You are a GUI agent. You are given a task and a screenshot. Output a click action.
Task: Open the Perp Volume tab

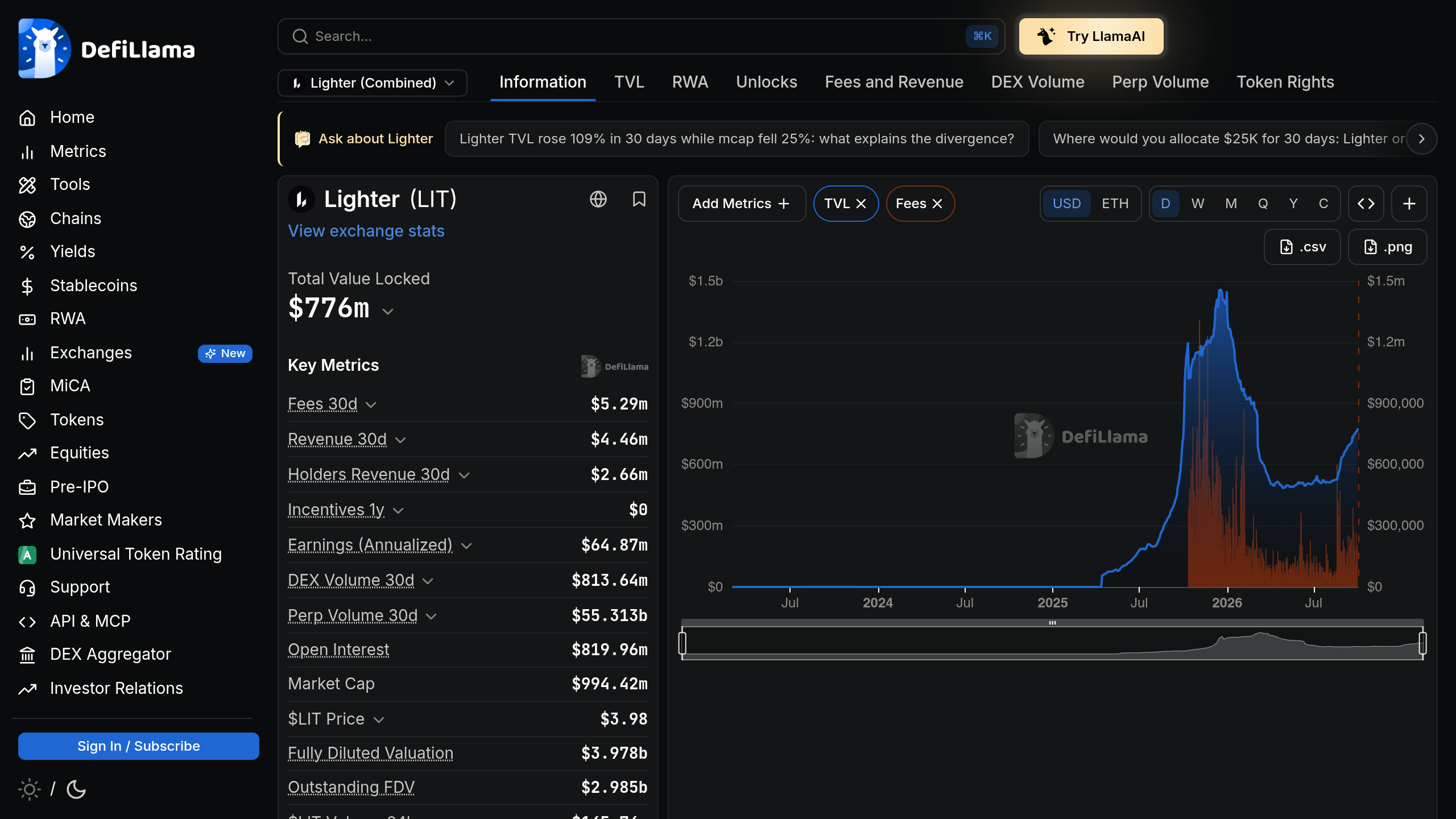point(1160,82)
